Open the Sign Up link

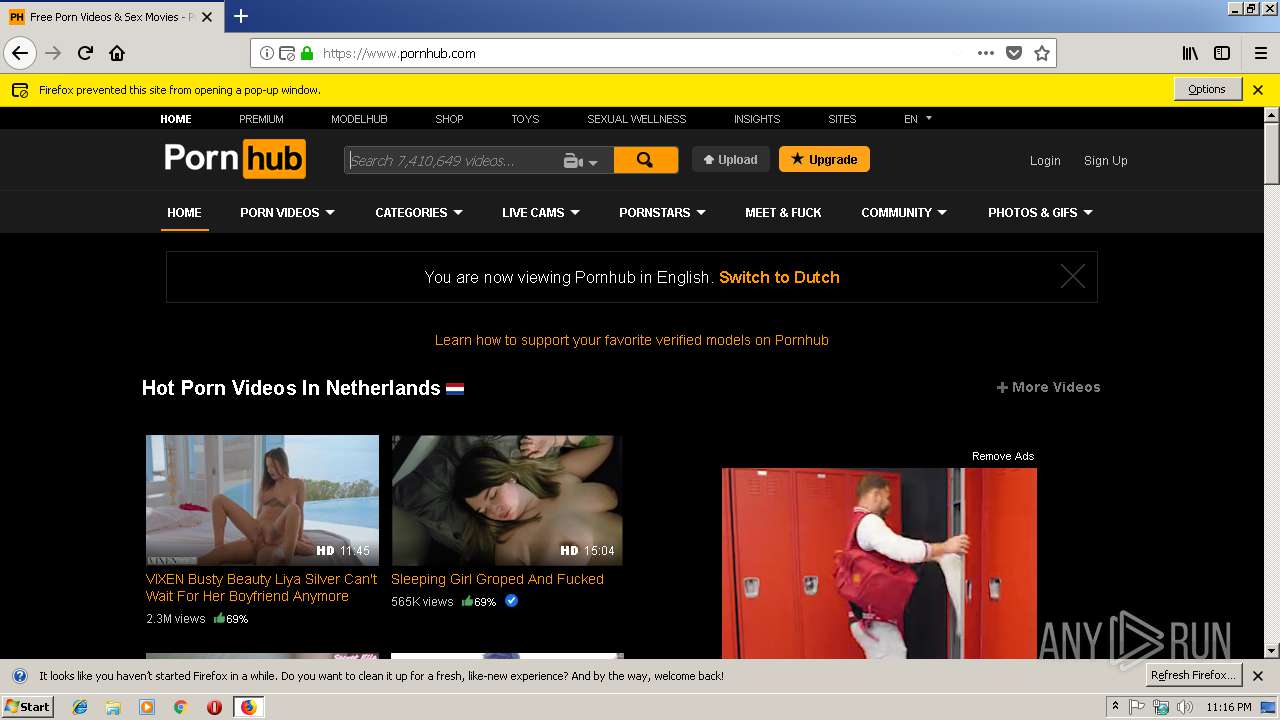click(1105, 160)
